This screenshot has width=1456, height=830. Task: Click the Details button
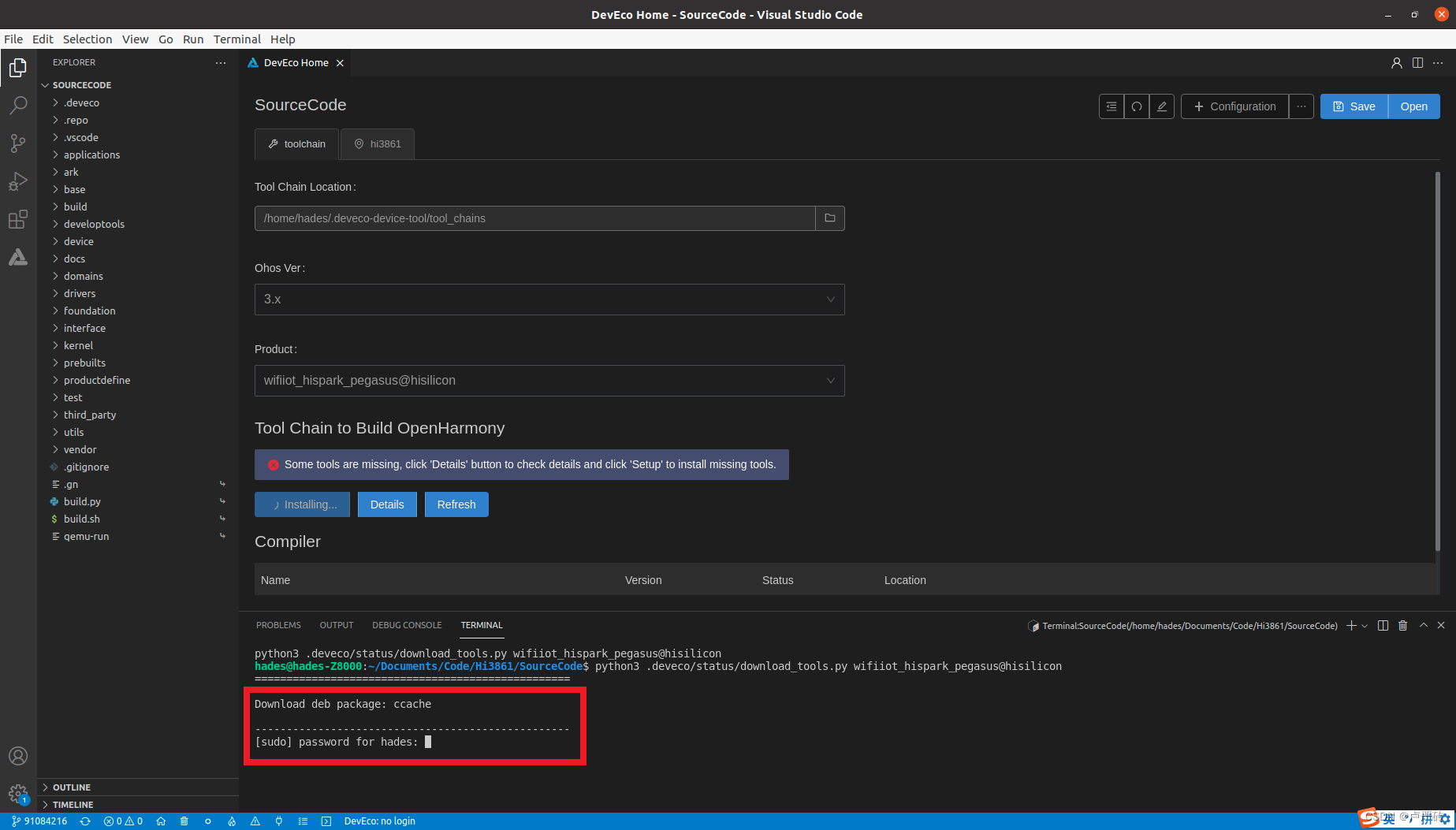[x=387, y=504]
